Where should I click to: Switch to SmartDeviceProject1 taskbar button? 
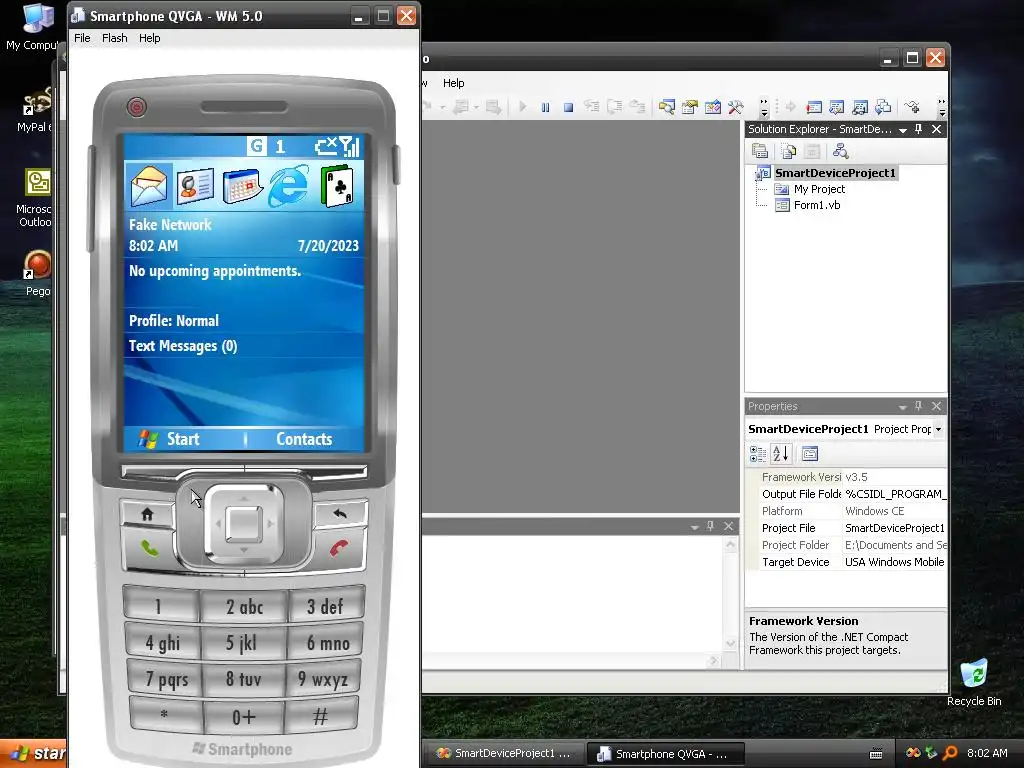point(504,754)
